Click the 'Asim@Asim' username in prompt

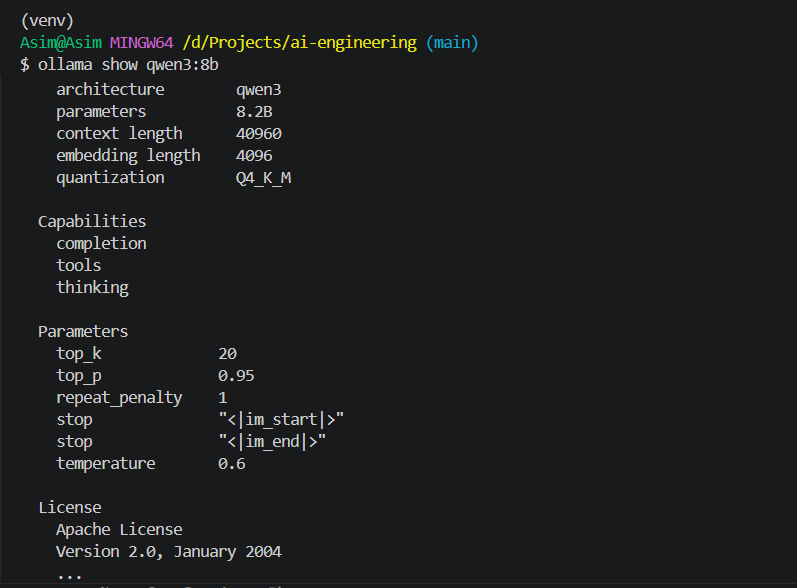click(61, 43)
